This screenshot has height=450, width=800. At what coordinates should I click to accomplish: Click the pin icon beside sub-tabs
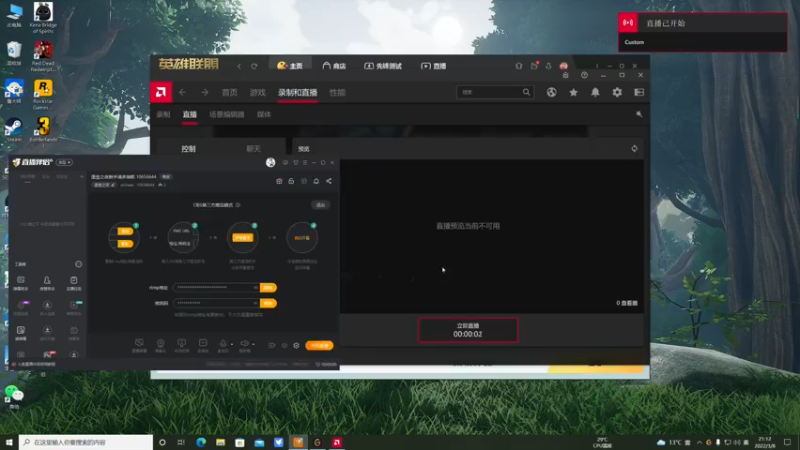pyautogui.click(x=639, y=114)
